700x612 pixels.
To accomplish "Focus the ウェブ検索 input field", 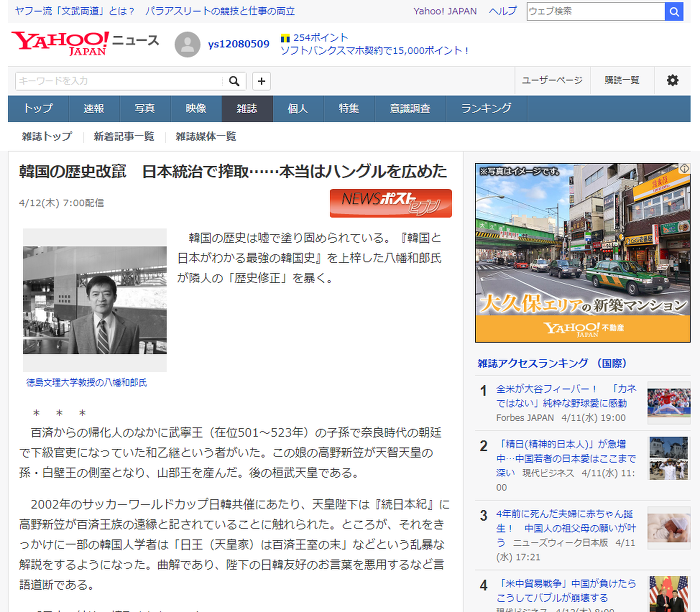I will [x=596, y=12].
